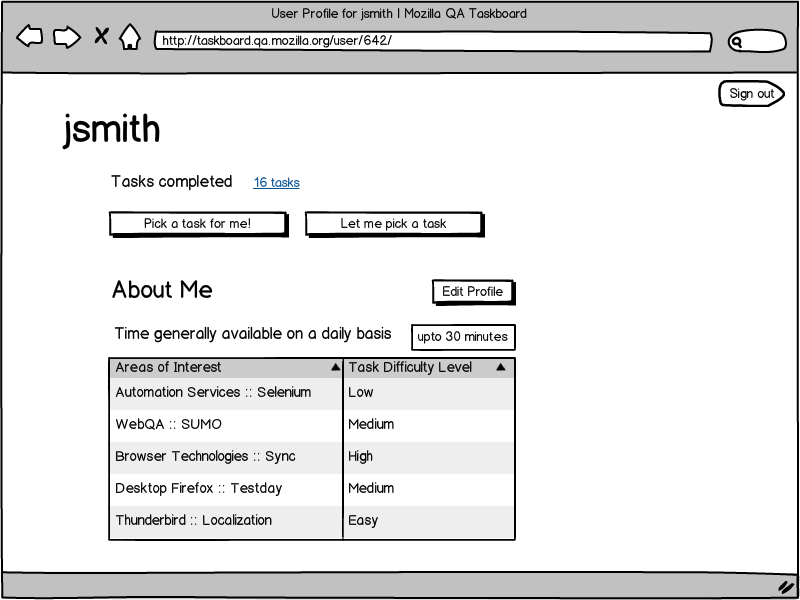The image size is (800, 600).
Task: Click the magnifier search box
Action: click(x=757, y=41)
